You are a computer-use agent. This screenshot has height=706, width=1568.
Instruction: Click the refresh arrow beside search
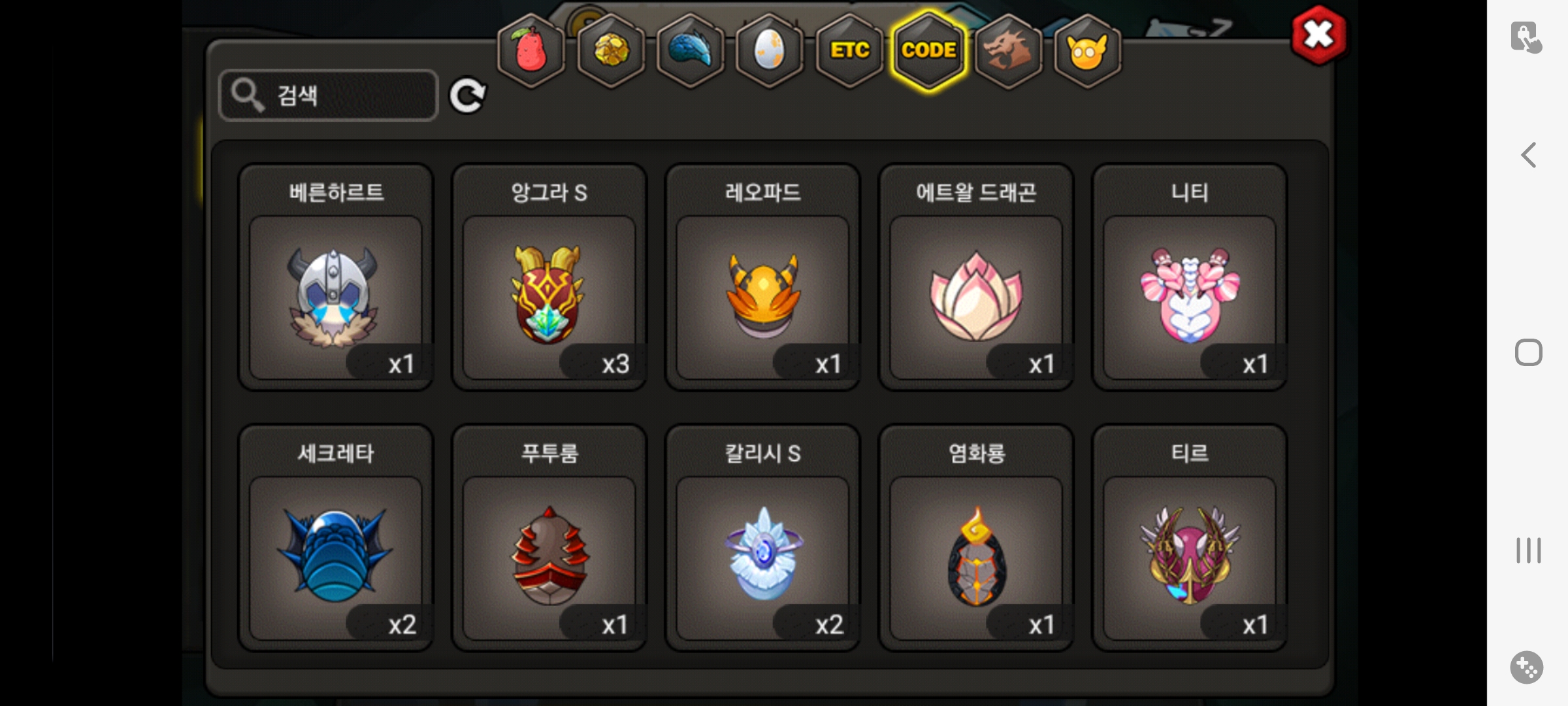tap(468, 95)
